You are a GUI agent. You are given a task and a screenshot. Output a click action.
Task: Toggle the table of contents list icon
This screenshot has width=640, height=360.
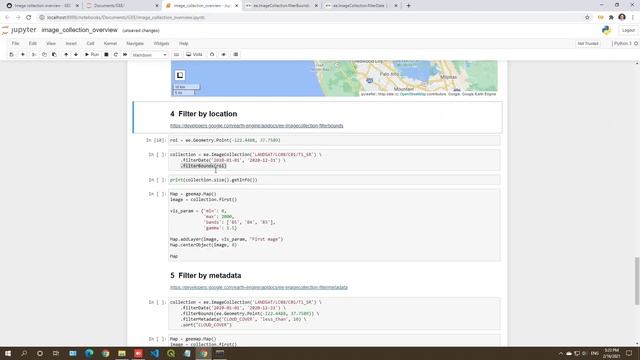click(236, 54)
